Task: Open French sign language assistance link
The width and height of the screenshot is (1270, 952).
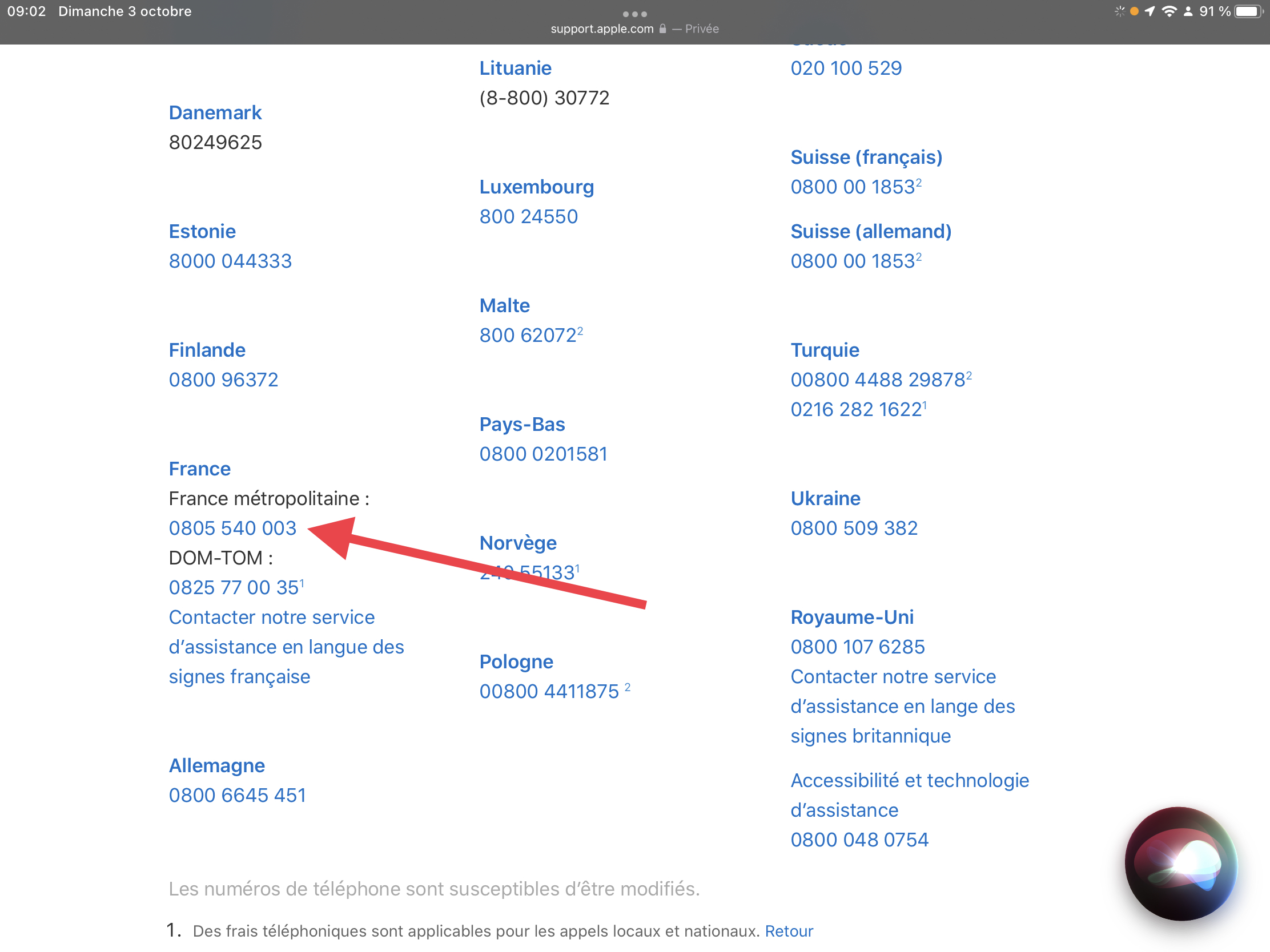Action: (x=286, y=647)
